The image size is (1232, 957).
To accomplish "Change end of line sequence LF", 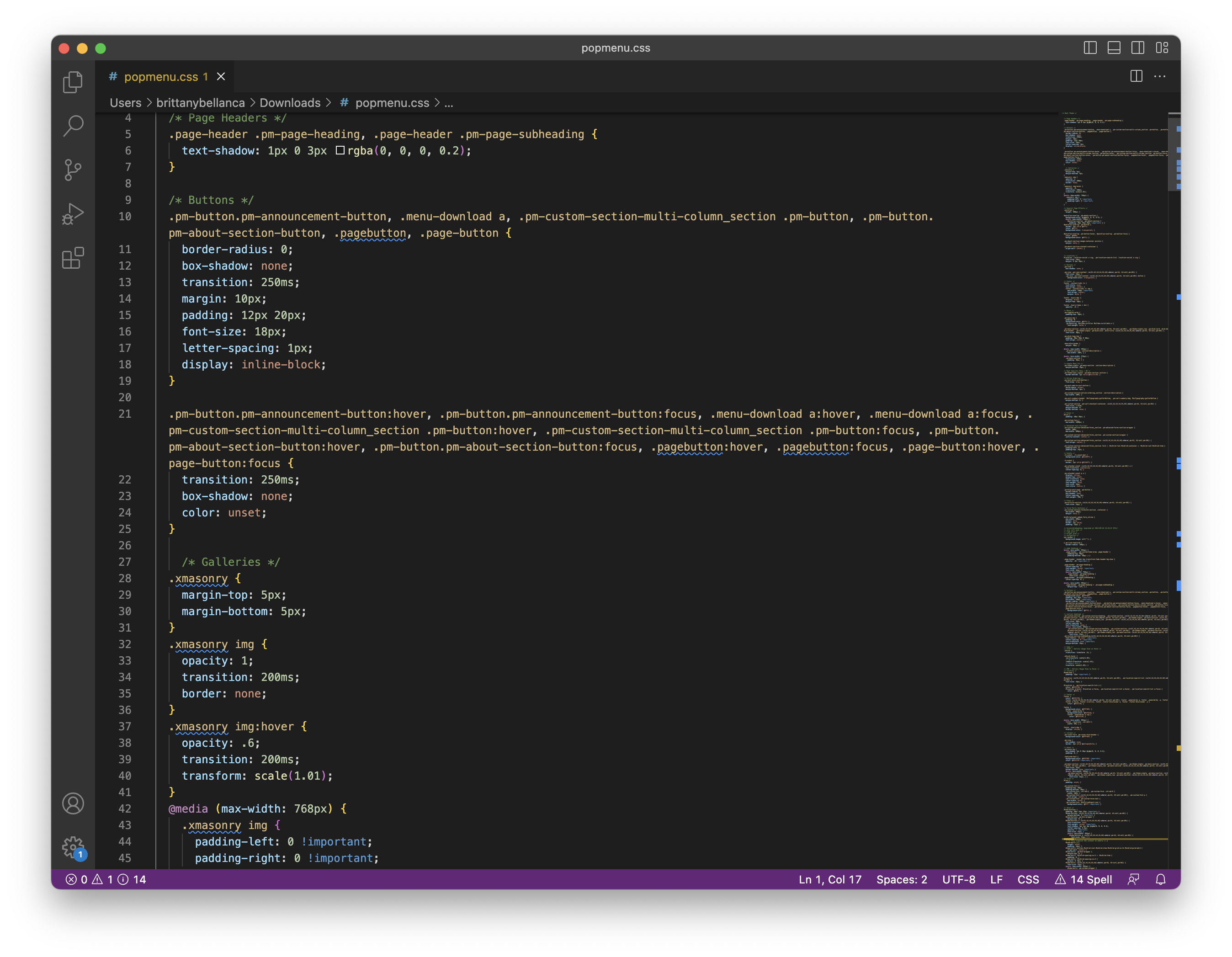I will coord(996,879).
